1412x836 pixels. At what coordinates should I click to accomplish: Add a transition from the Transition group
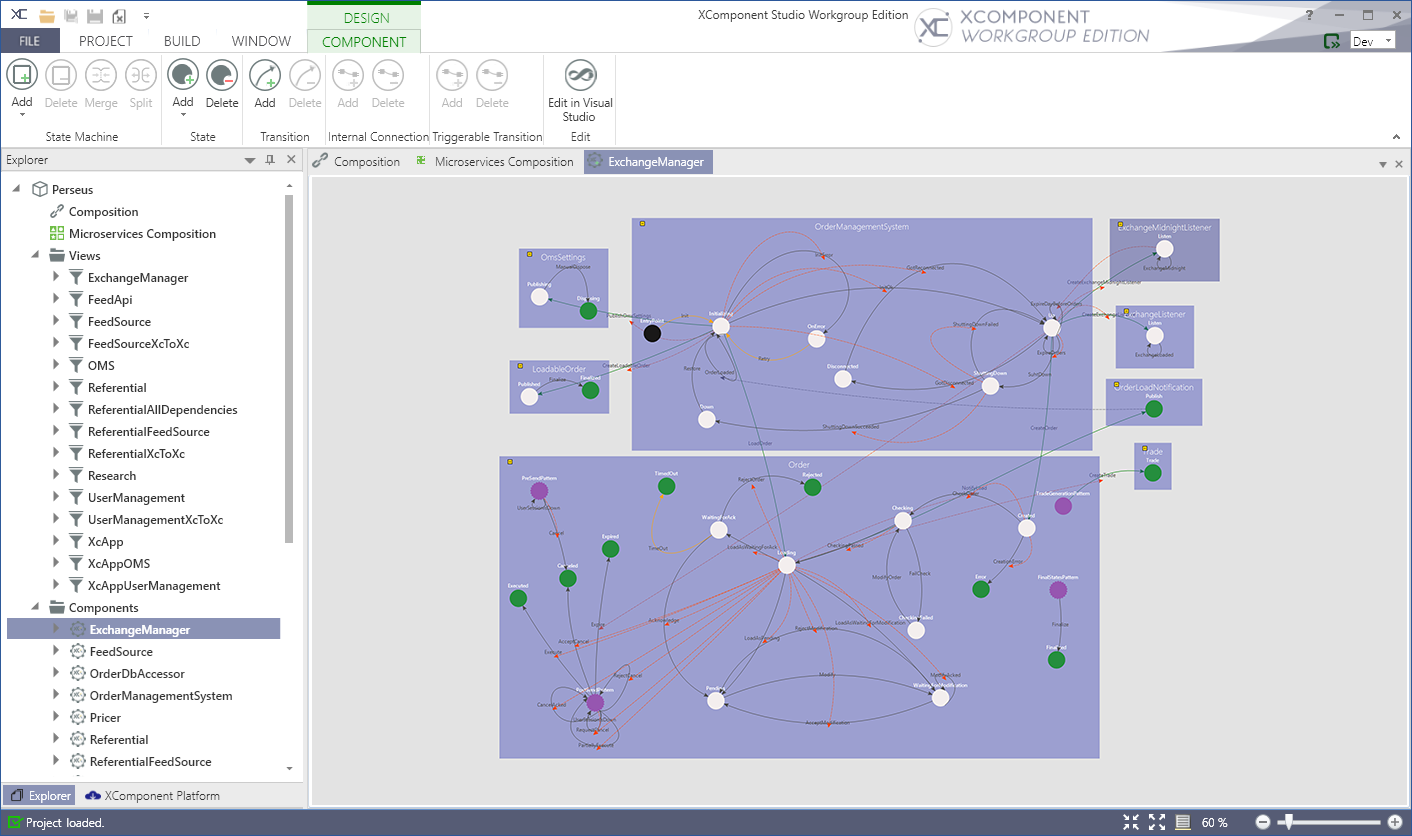[265, 84]
